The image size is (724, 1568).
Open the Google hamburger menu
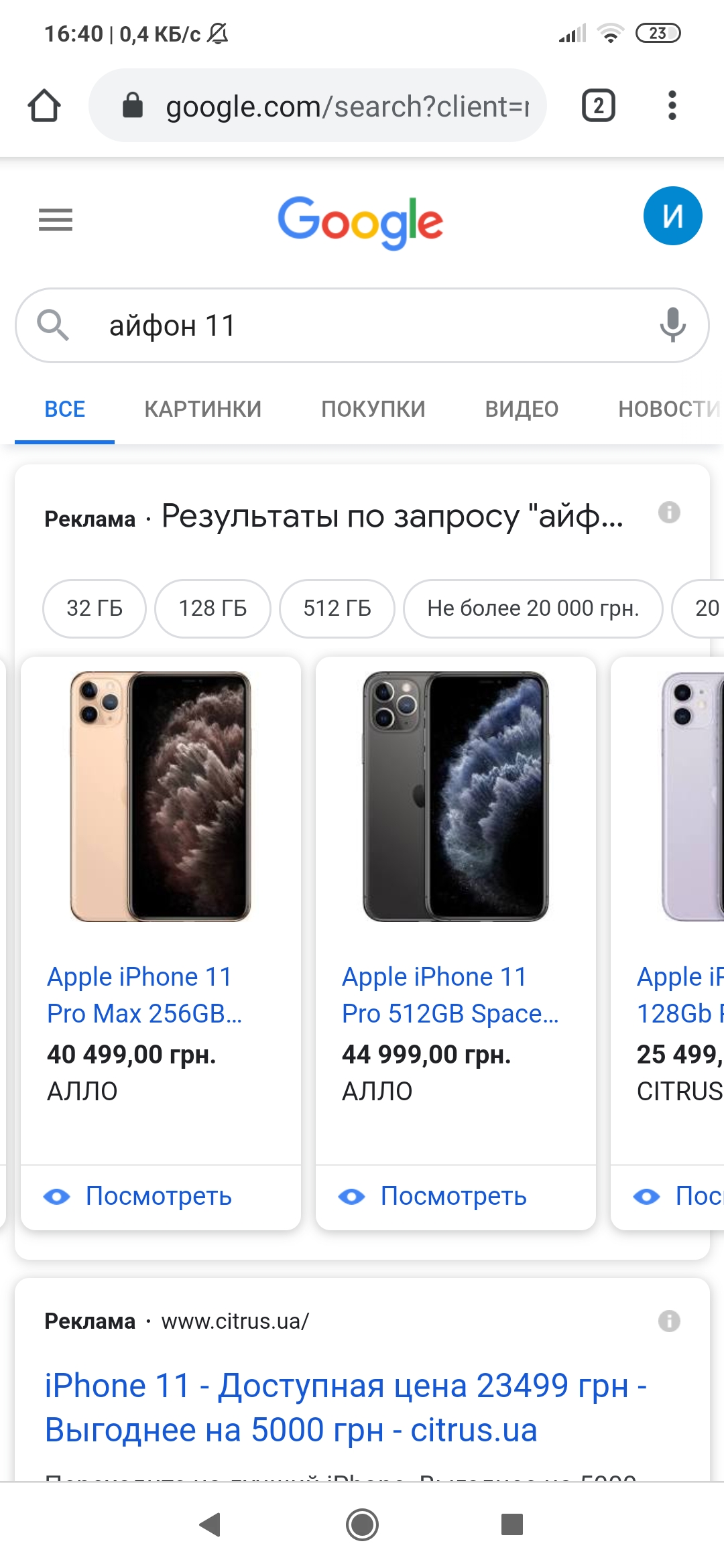(56, 220)
